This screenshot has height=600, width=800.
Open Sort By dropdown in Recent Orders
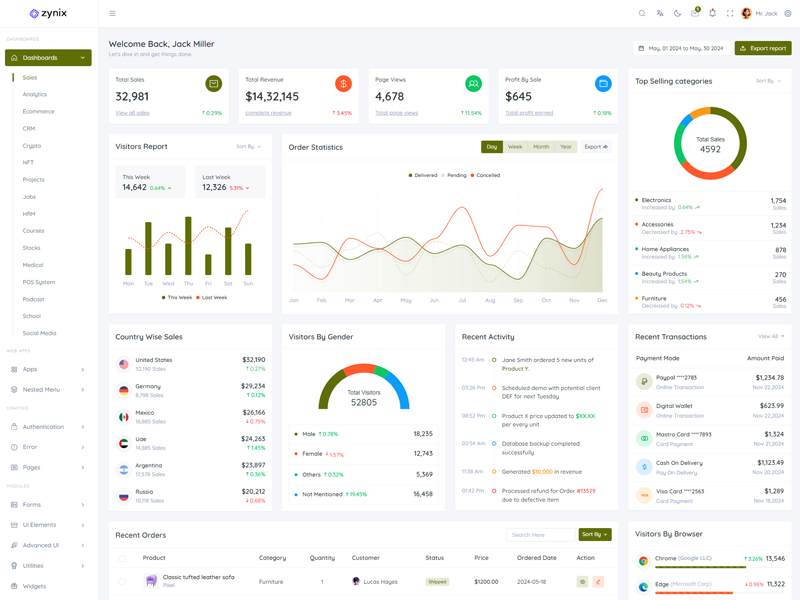594,535
